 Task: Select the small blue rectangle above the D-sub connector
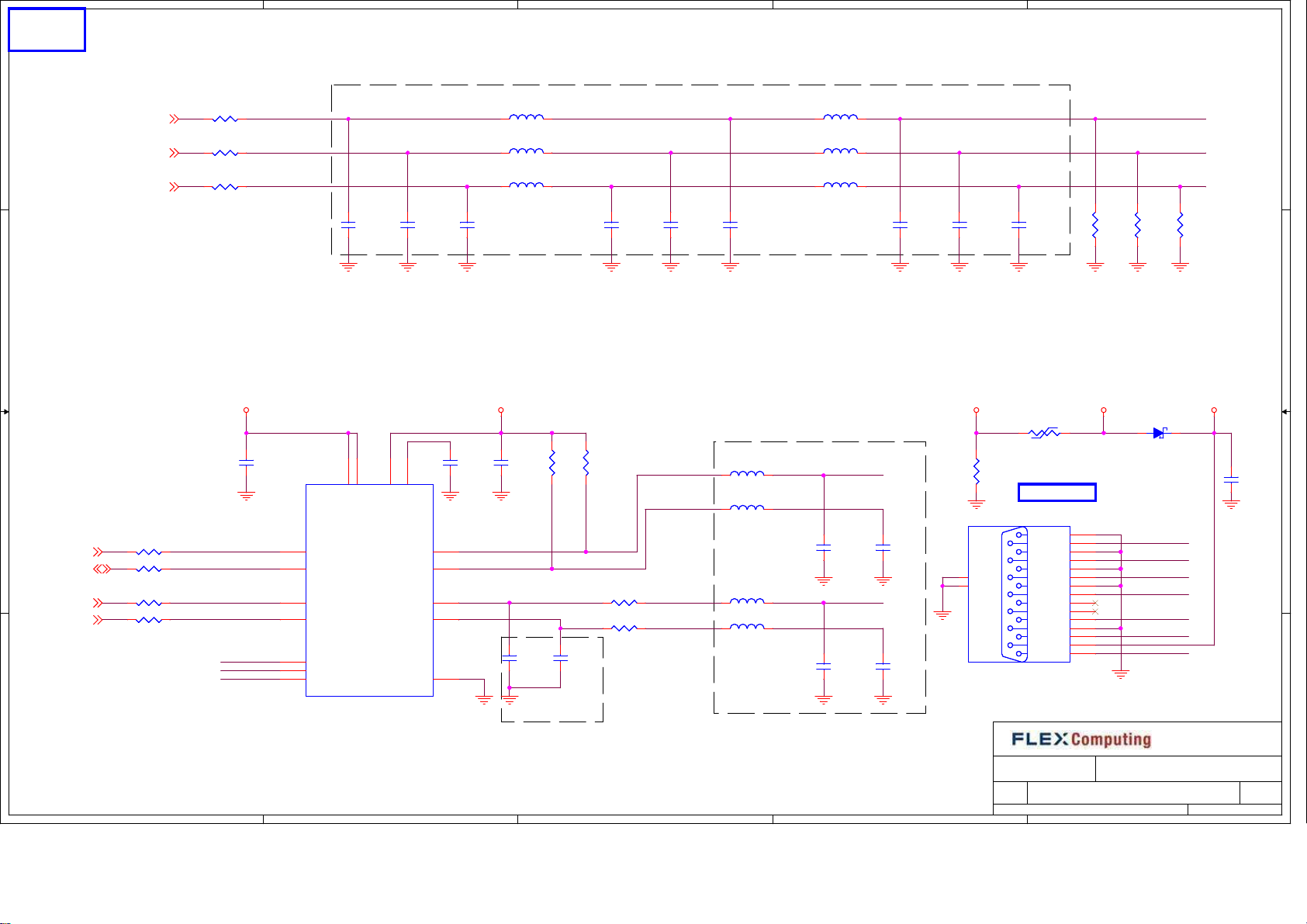(x=1057, y=492)
